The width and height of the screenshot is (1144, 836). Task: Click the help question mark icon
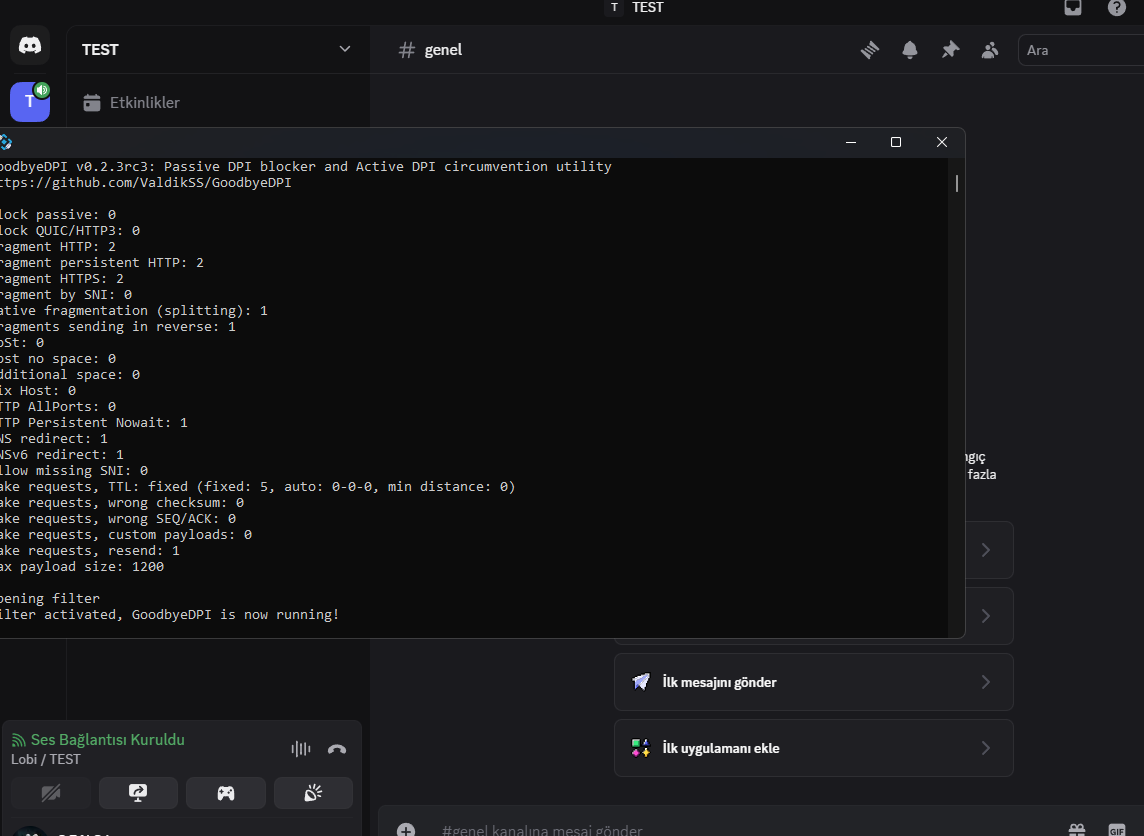coord(1117,8)
